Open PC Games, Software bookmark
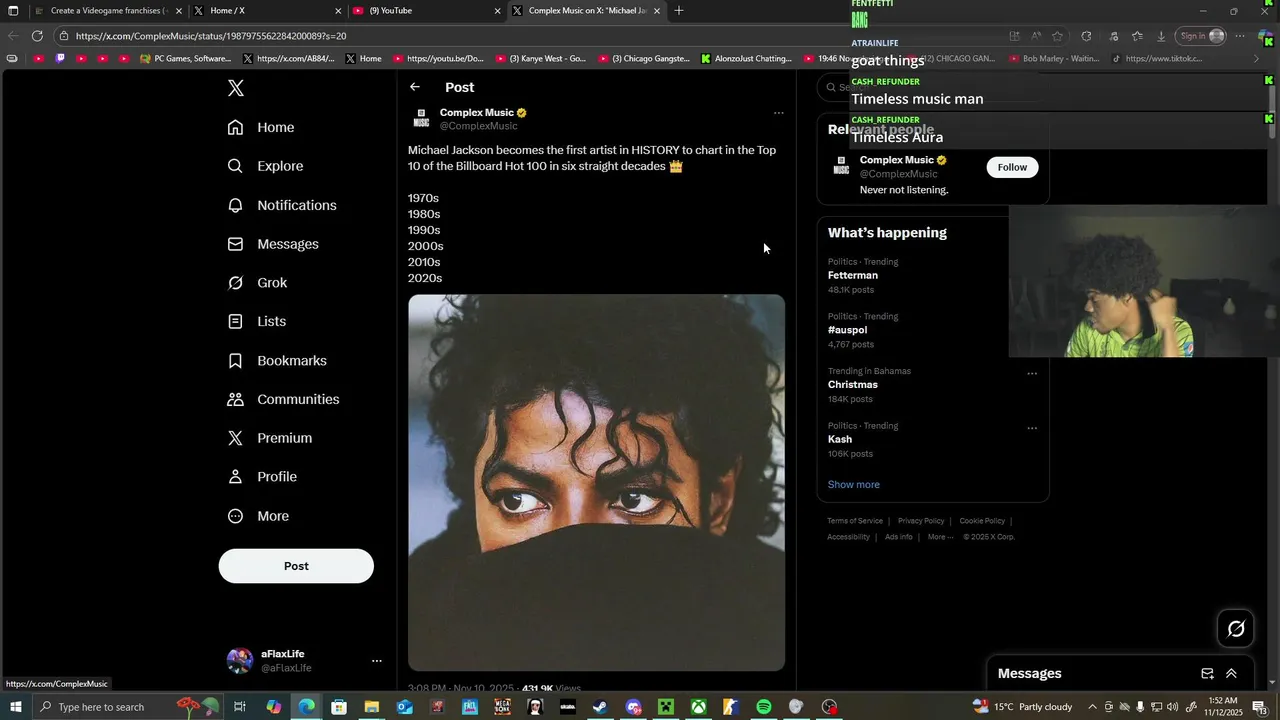1280x720 pixels. coord(186,59)
